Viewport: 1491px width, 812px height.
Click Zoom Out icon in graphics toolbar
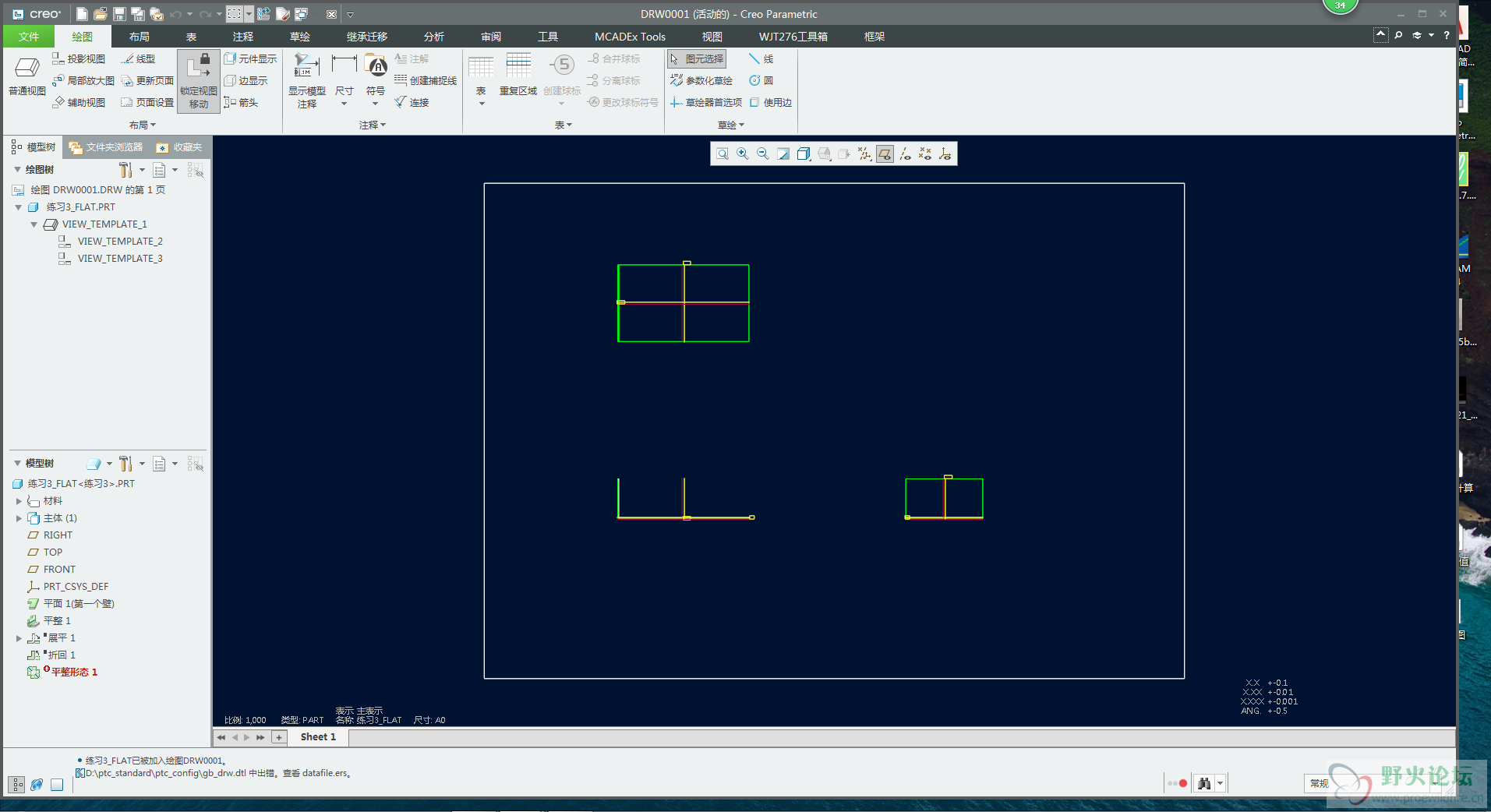[763, 154]
